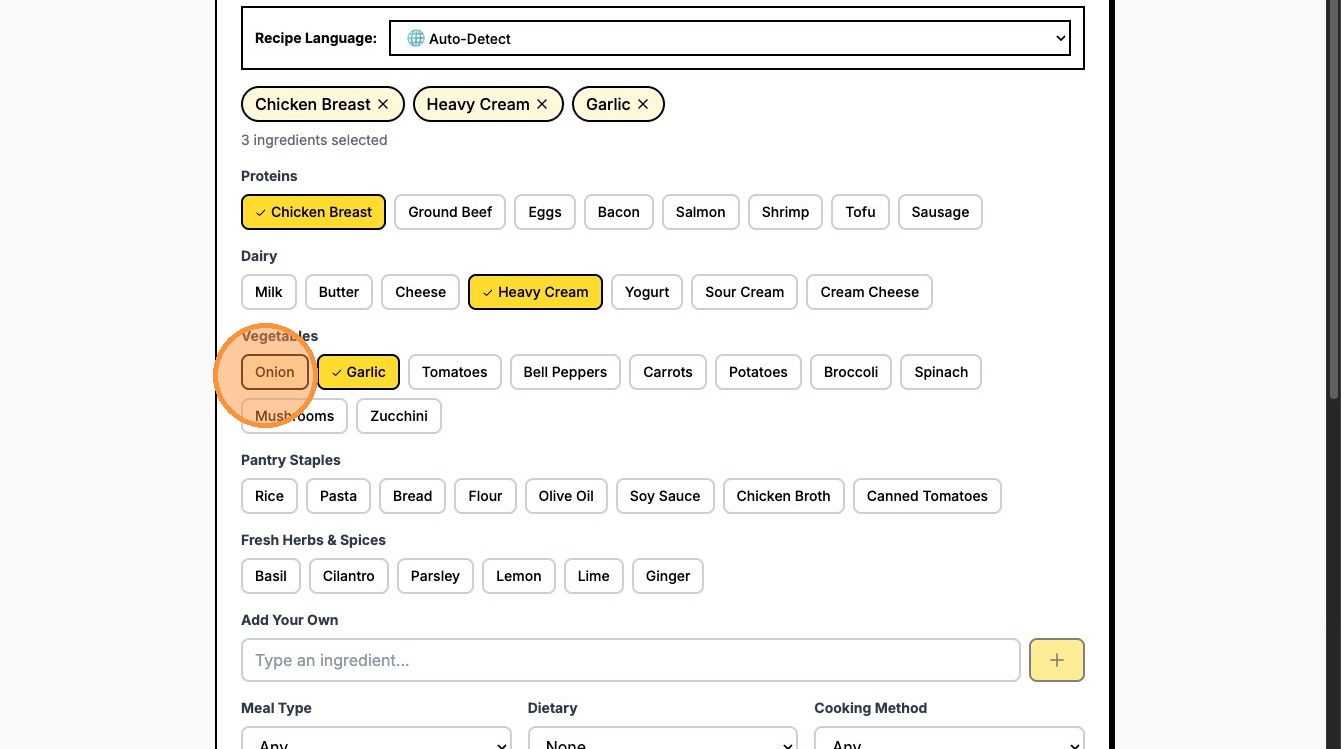Screen dimensions: 1341x749
Task: Open the Recipe Language dropdown
Action: 729,39
